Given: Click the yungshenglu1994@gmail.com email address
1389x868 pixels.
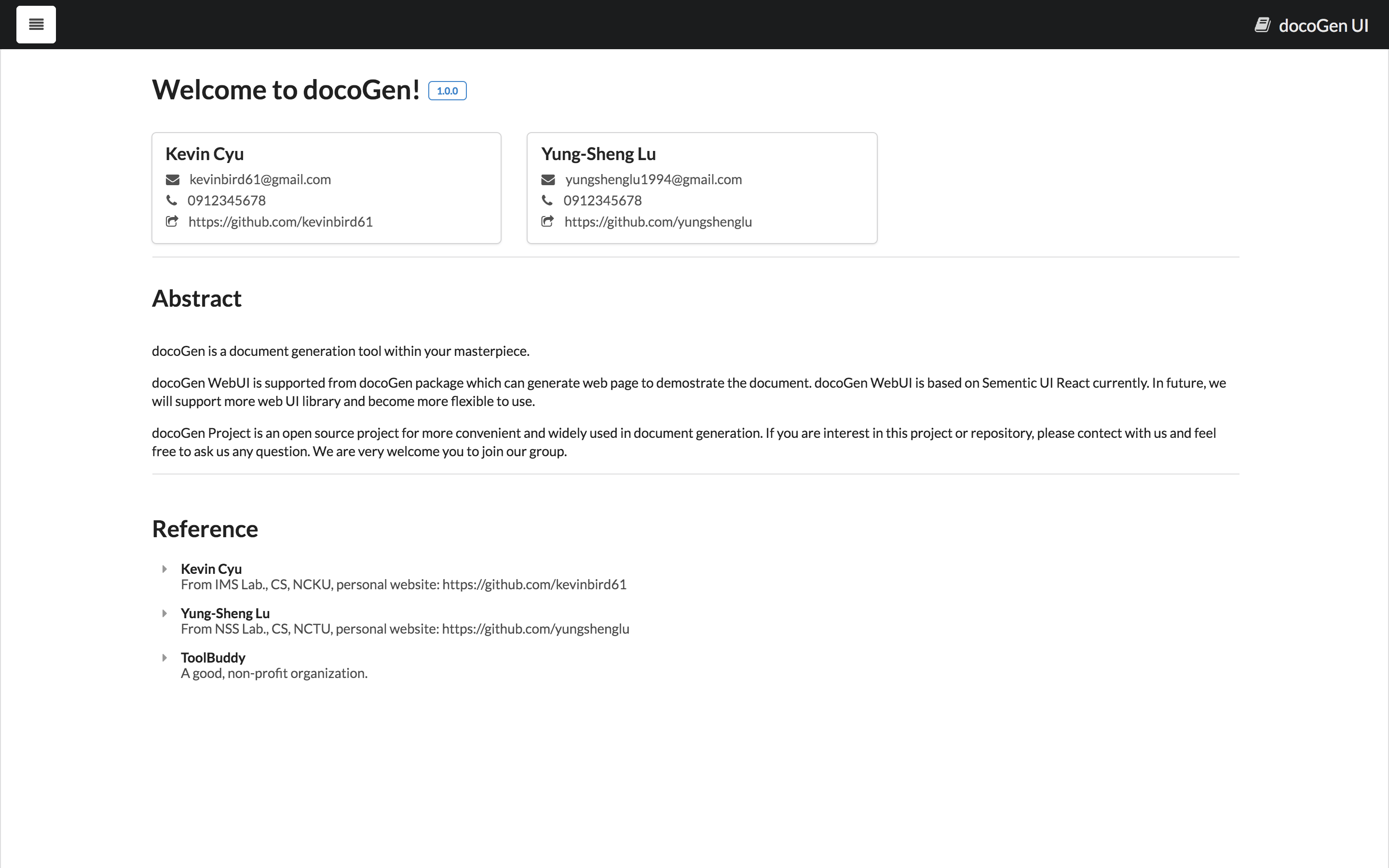Looking at the screenshot, I should (x=653, y=180).
